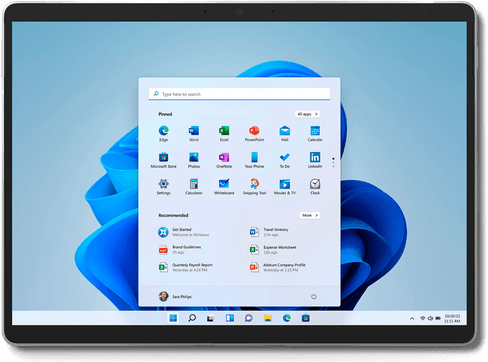
Task: Click the volume speaker tray icon
Action: [x=430, y=318]
